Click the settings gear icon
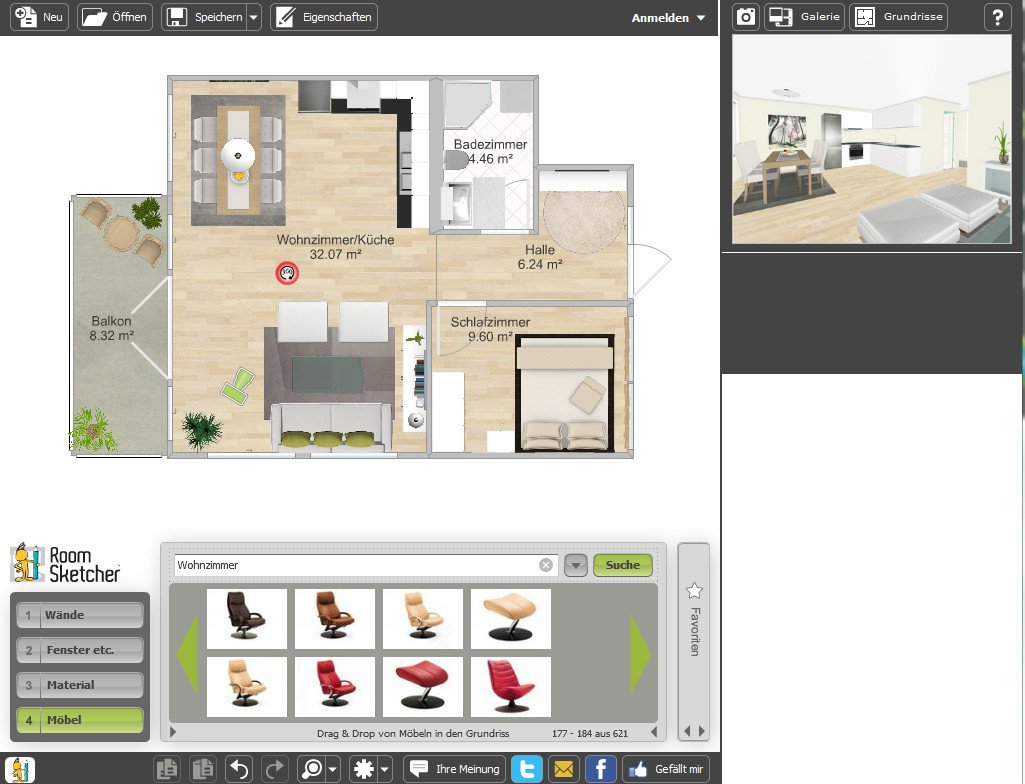Viewport: 1025px width, 784px height. pos(360,768)
